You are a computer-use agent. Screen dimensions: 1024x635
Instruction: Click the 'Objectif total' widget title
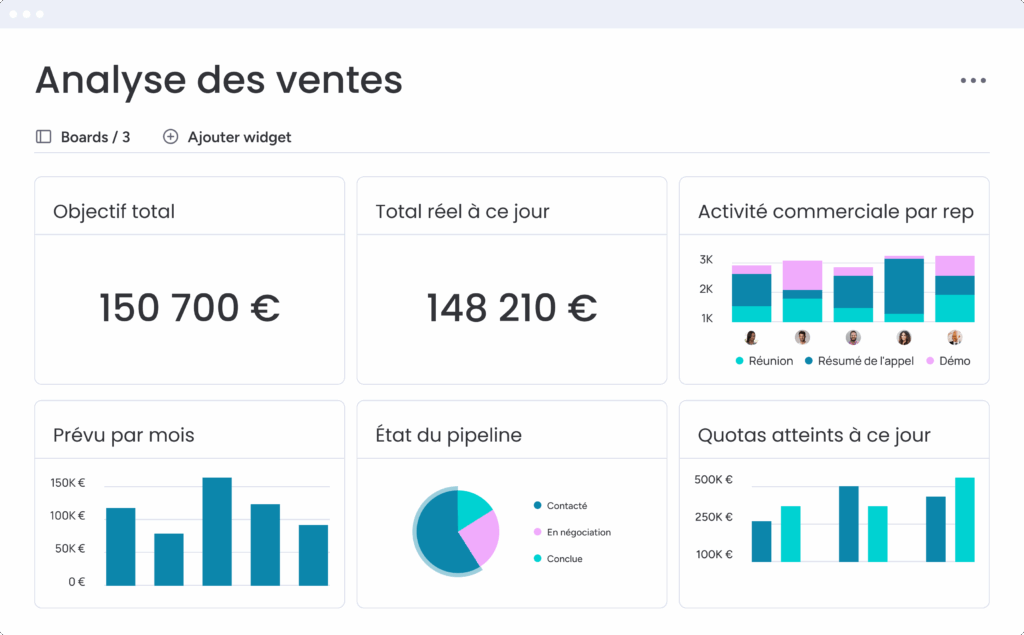click(114, 211)
